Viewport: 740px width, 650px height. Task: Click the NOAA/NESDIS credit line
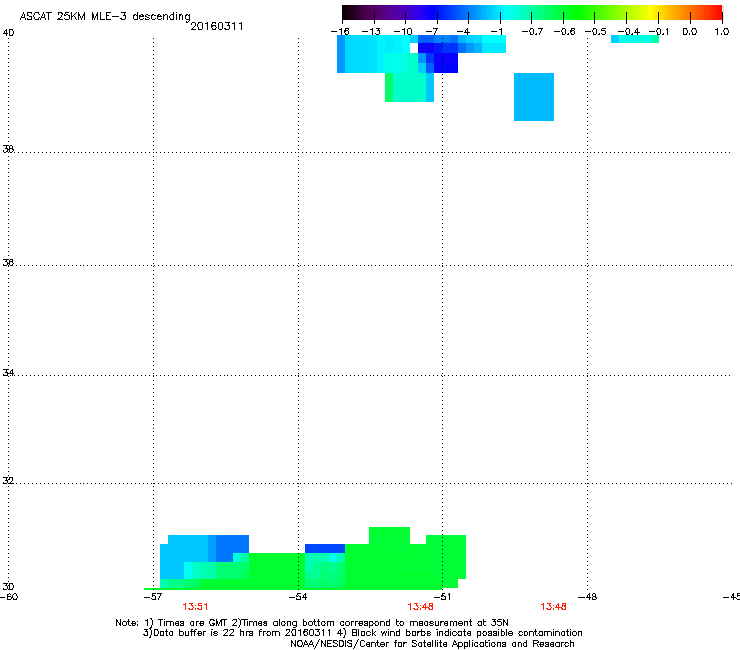pos(432,644)
